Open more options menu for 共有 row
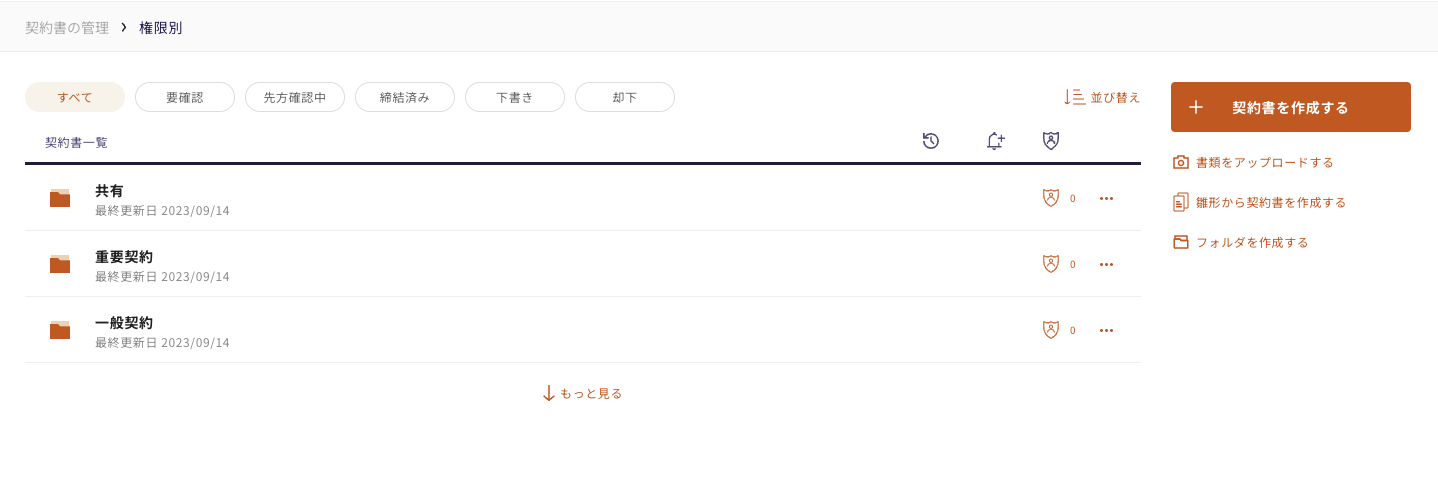 (x=1106, y=198)
